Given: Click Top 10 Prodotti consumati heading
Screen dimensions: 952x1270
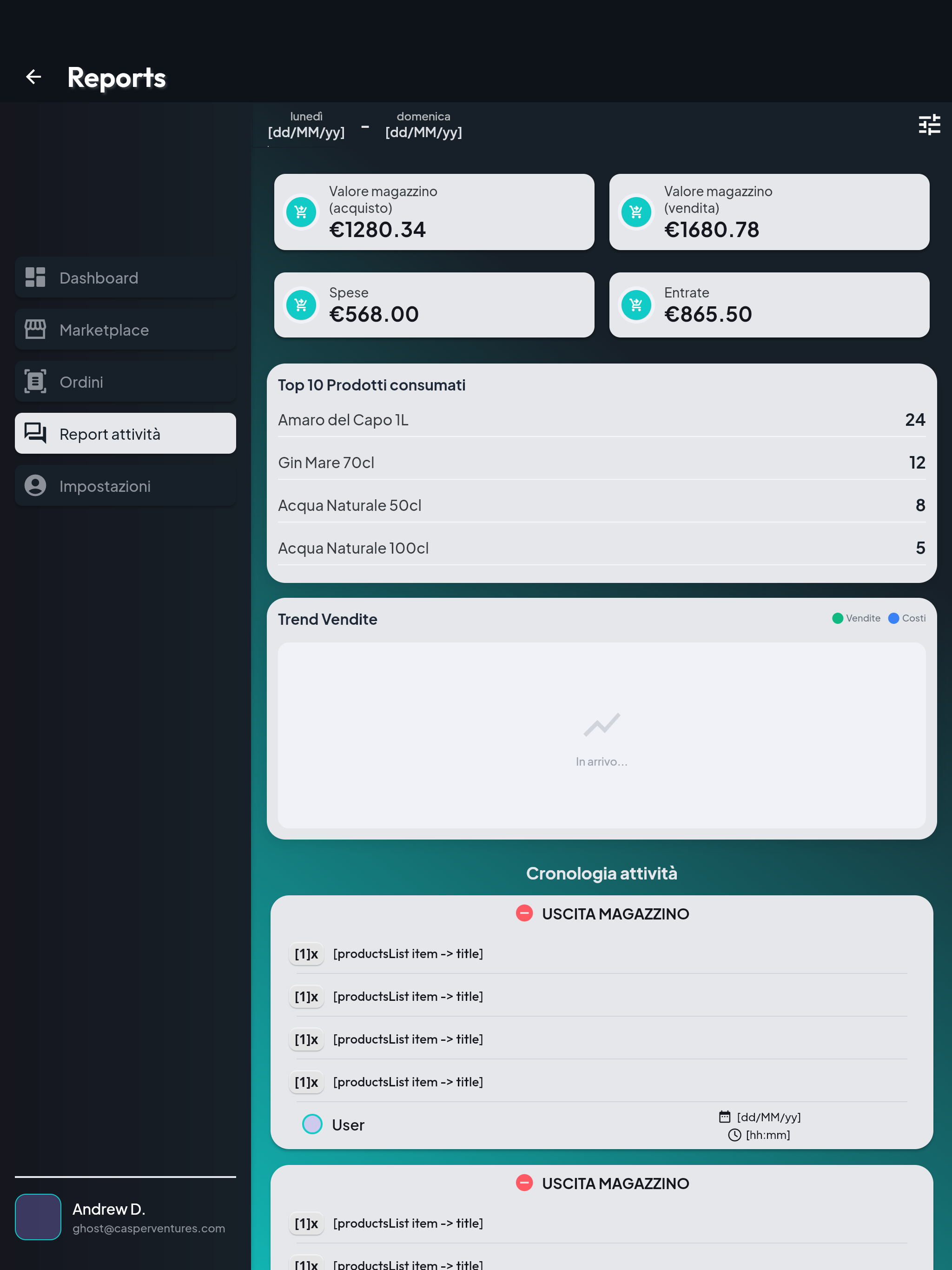Looking at the screenshot, I should point(371,385).
